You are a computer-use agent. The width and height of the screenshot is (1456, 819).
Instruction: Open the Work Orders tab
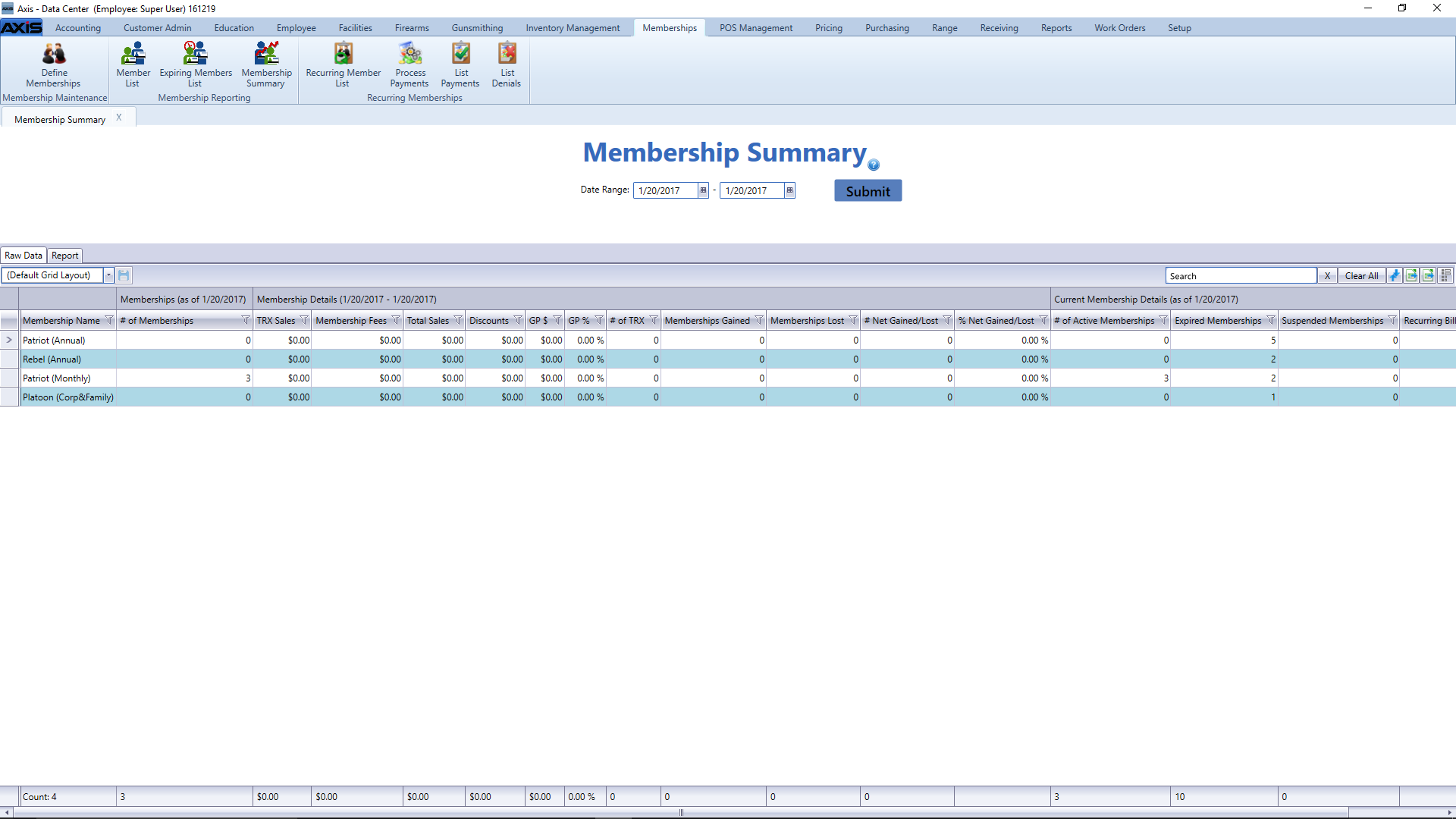pyautogui.click(x=1119, y=28)
